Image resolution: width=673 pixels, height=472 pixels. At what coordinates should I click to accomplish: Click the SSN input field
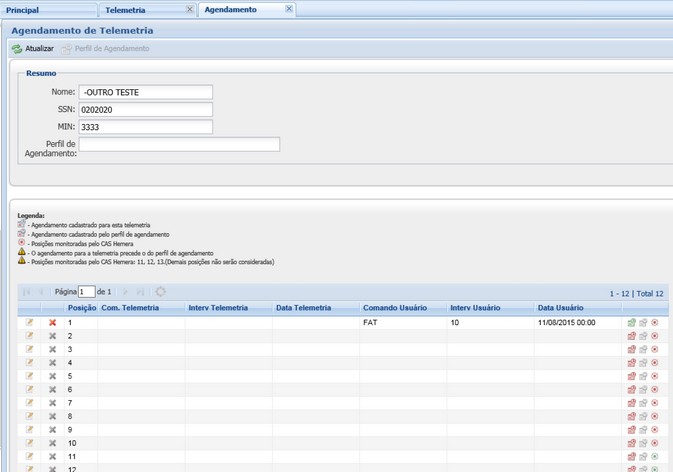coord(146,110)
